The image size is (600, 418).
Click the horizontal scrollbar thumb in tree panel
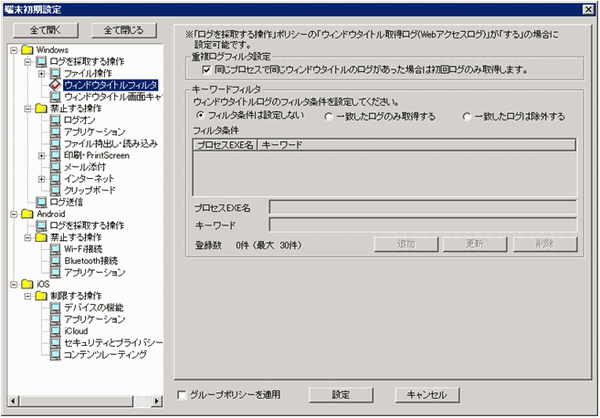point(76,401)
